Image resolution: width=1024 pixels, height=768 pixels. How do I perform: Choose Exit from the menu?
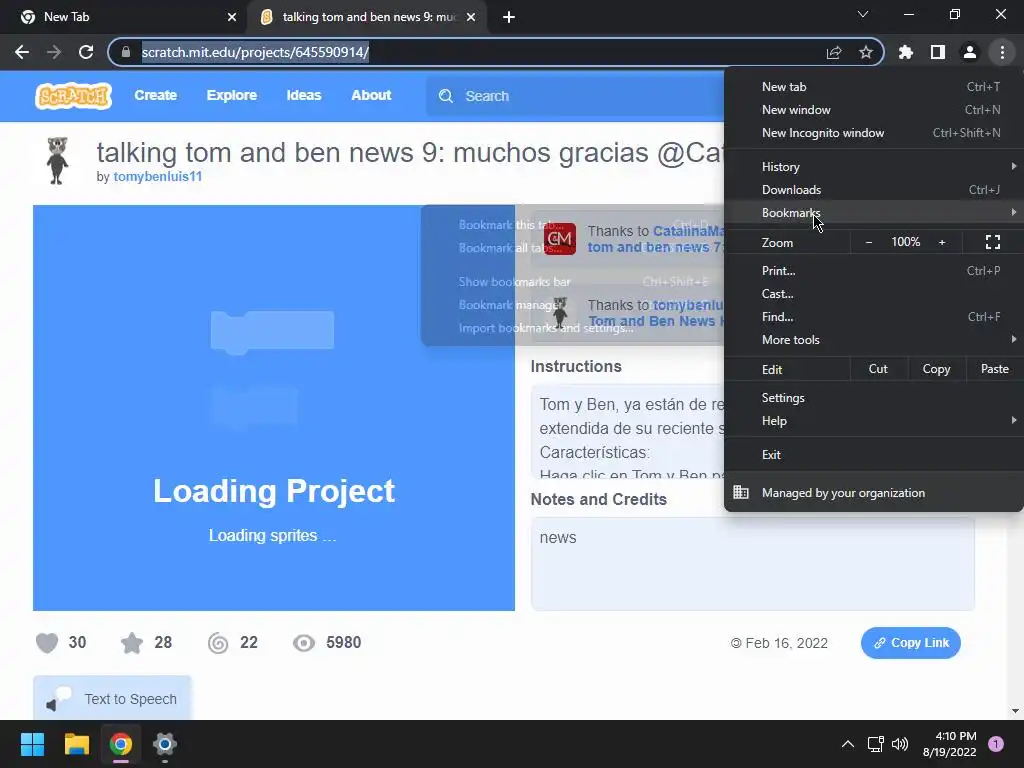click(874, 455)
